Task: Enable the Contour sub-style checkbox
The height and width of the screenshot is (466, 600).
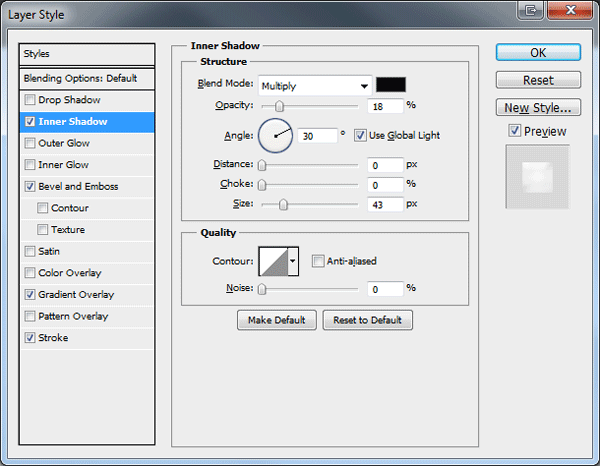Action: coord(42,208)
